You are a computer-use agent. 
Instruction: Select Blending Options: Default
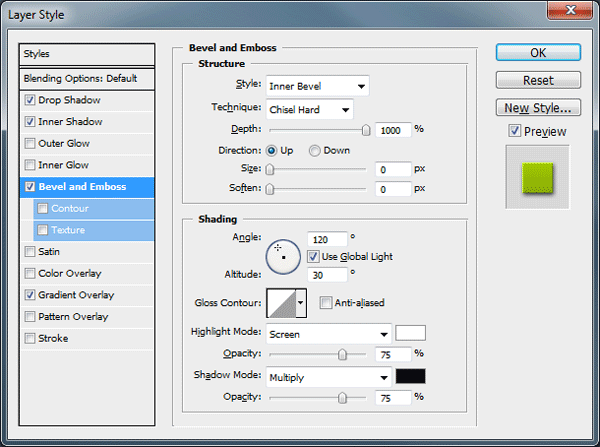tap(87, 78)
